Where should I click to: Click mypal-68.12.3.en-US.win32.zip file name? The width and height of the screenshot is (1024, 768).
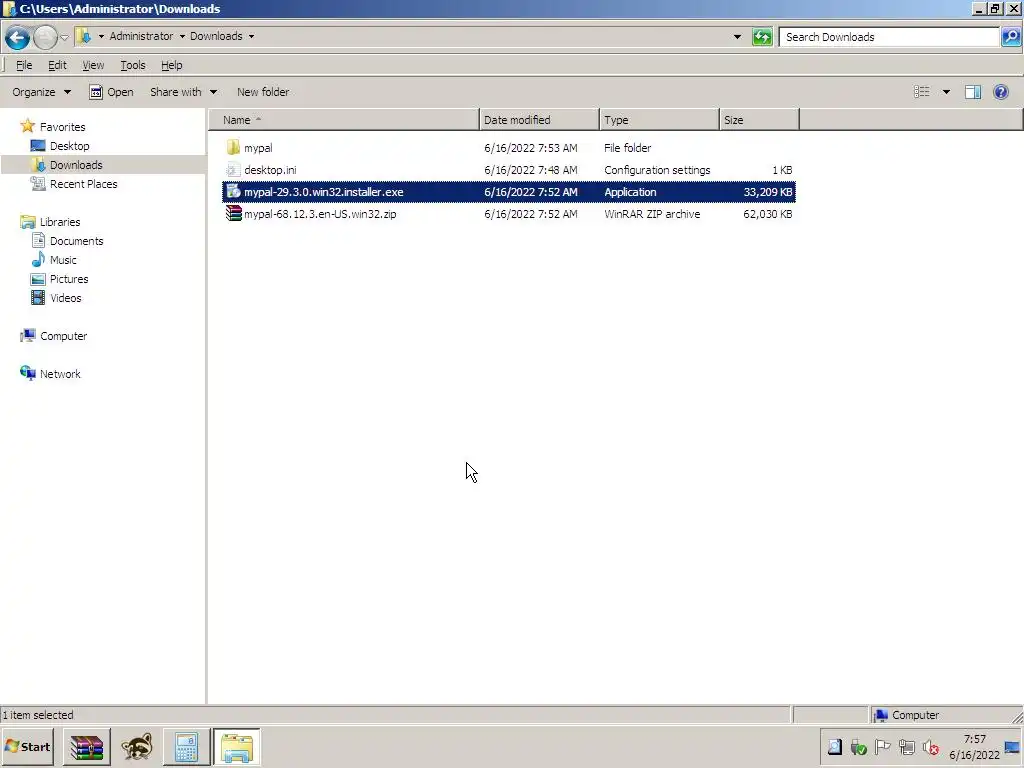pyautogui.click(x=320, y=214)
